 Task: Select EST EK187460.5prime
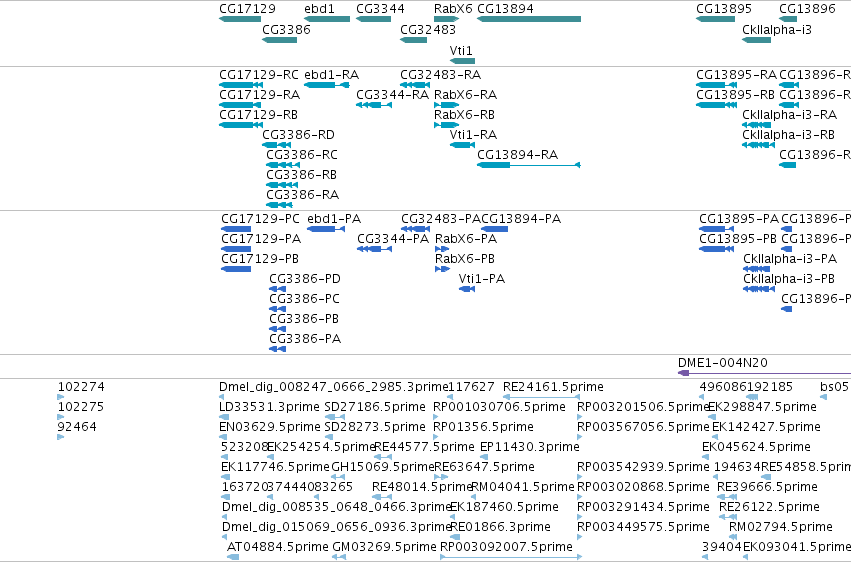click(454, 518)
